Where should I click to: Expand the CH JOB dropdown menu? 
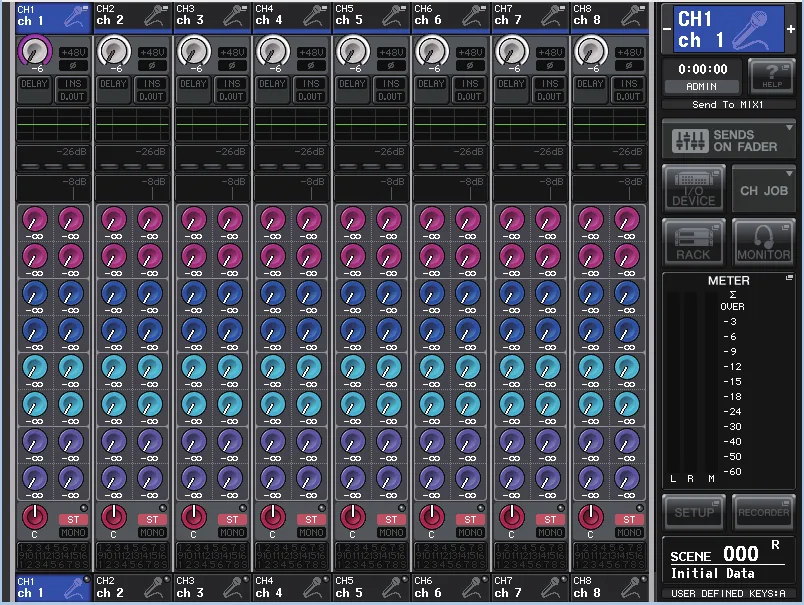click(763, 189)
